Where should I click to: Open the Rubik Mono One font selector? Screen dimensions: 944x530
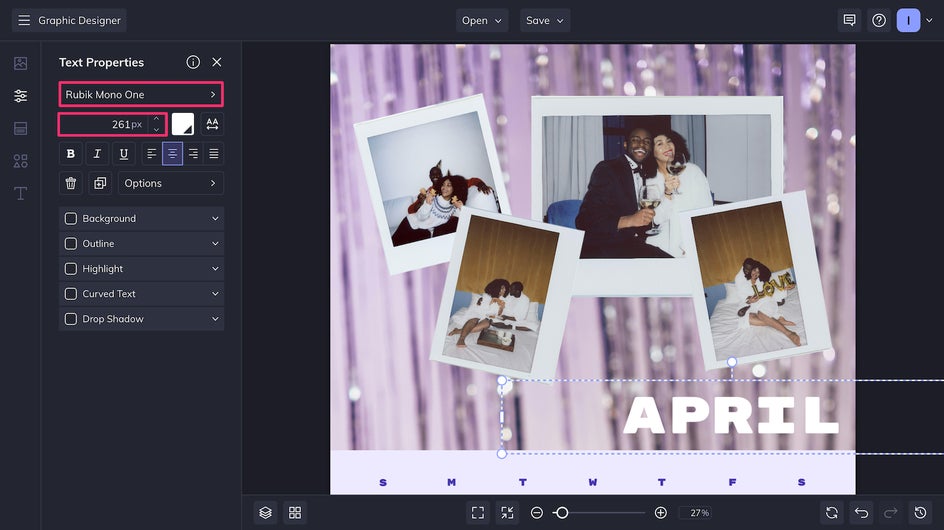tap(141, 95)
